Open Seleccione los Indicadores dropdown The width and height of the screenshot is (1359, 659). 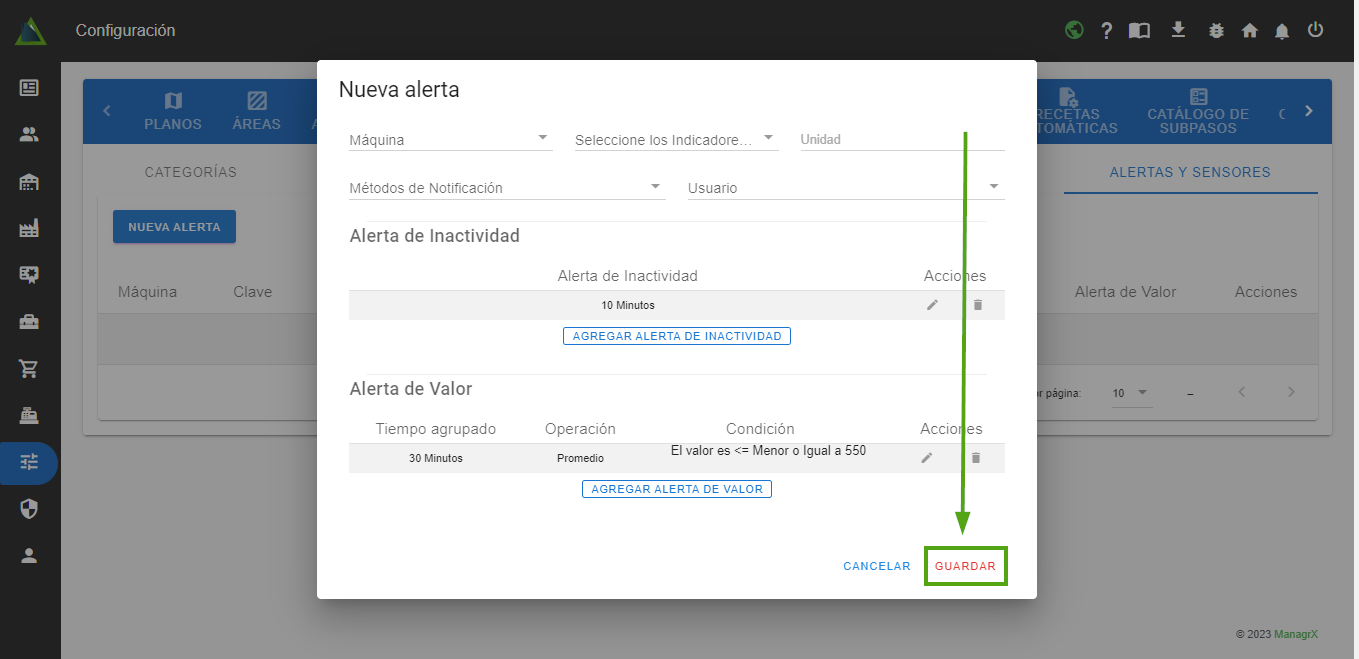pos(676,139)
